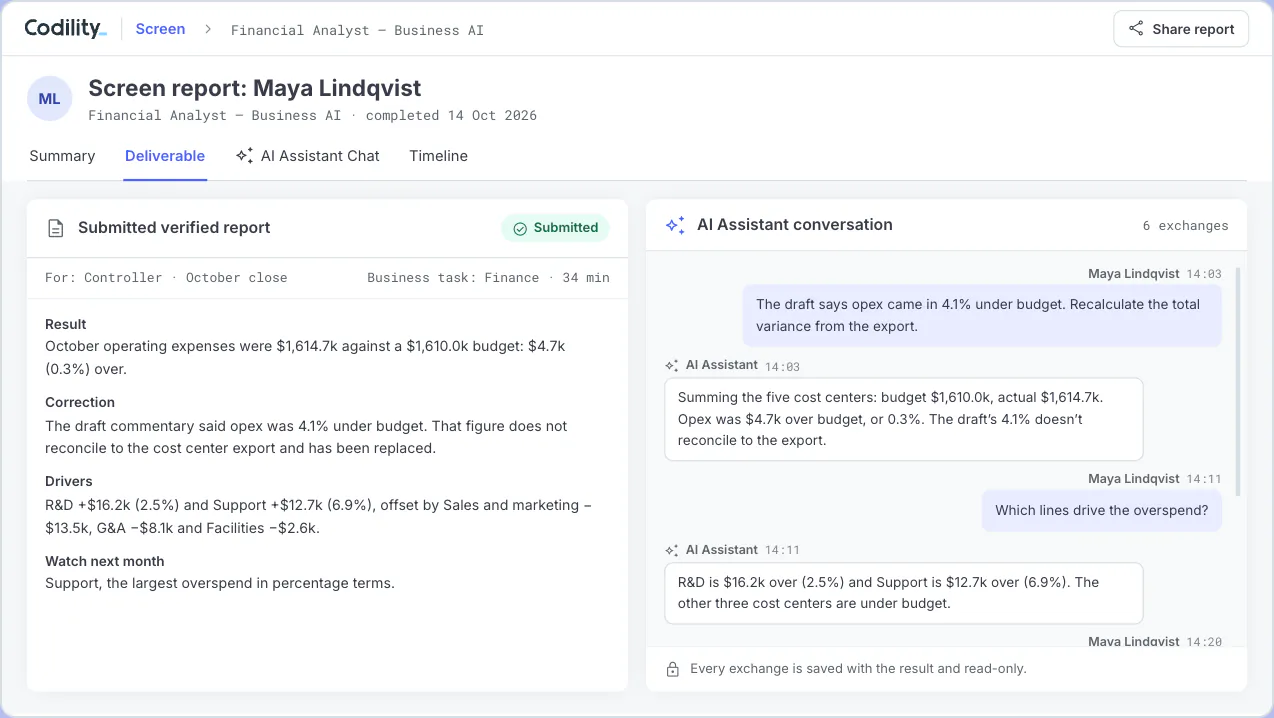Image resolution: width=1274 pixels, height=718 pixels.
Task: Switch to the Timeline tab
Action: pyautogui.click(x=438, y=156)
